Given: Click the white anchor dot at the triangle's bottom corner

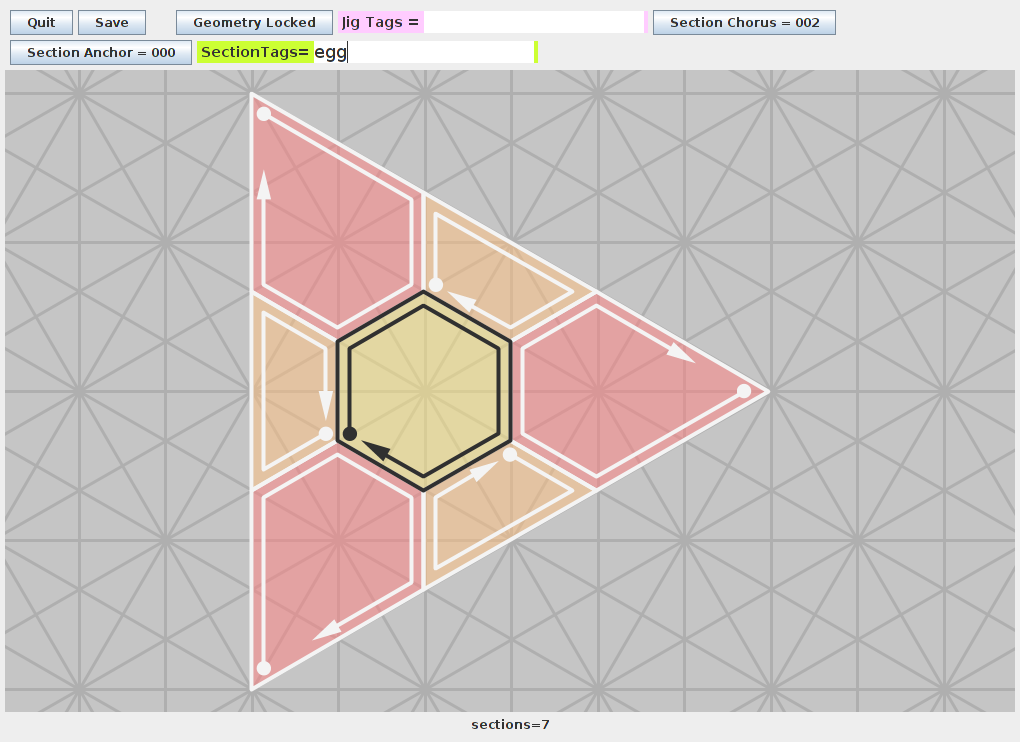Looking at the screenshot, I should point(264,668).
